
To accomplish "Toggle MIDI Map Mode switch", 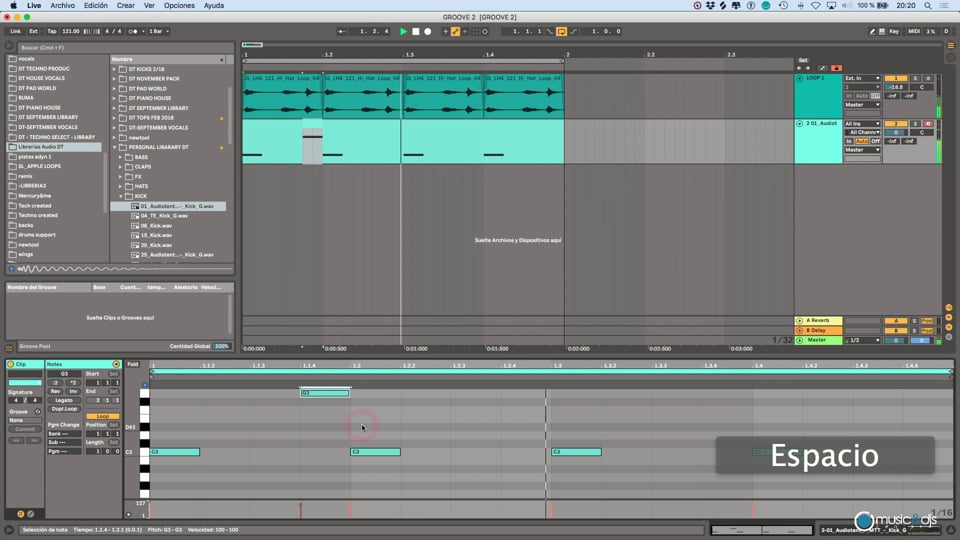I will (x=913, y=31).
